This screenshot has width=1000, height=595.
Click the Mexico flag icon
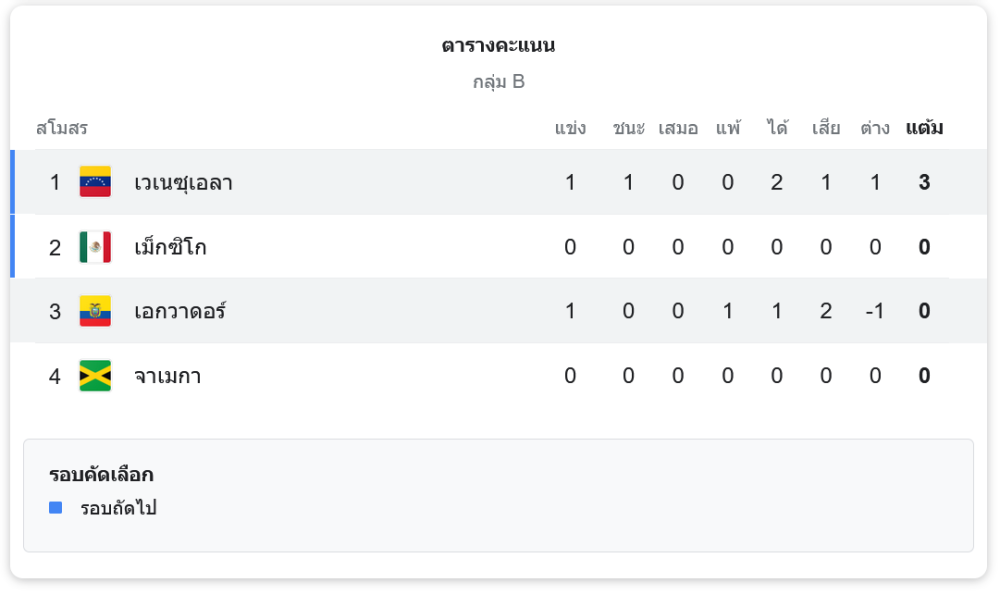coord(95,247)
